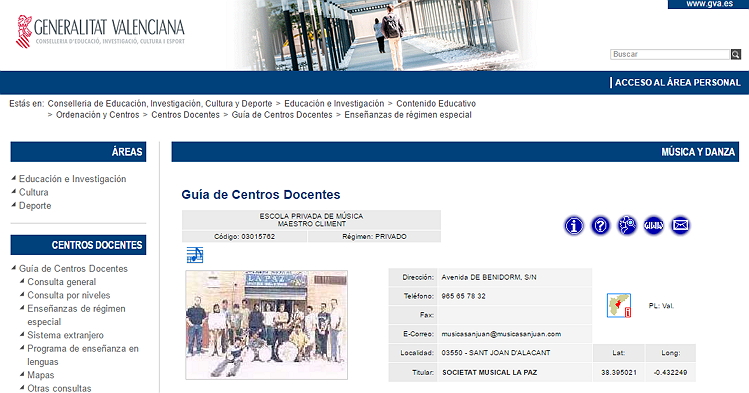Click the search magnifier button

tap(736, 54)
